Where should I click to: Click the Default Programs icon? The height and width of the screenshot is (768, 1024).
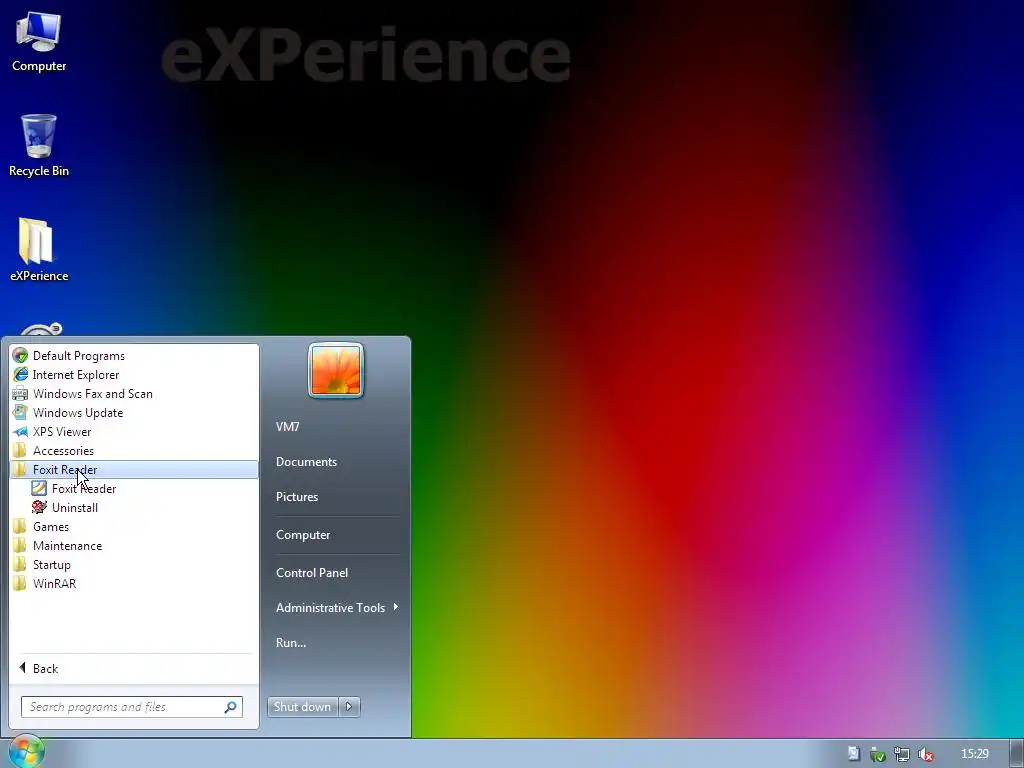pyautogui.click(x=20, y=355)
